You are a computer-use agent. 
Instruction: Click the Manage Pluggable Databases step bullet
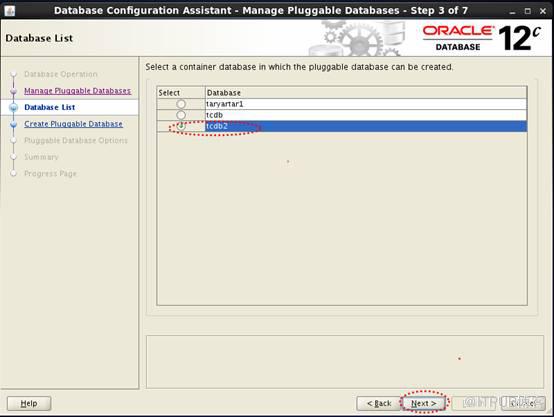(x=14, y=91)
